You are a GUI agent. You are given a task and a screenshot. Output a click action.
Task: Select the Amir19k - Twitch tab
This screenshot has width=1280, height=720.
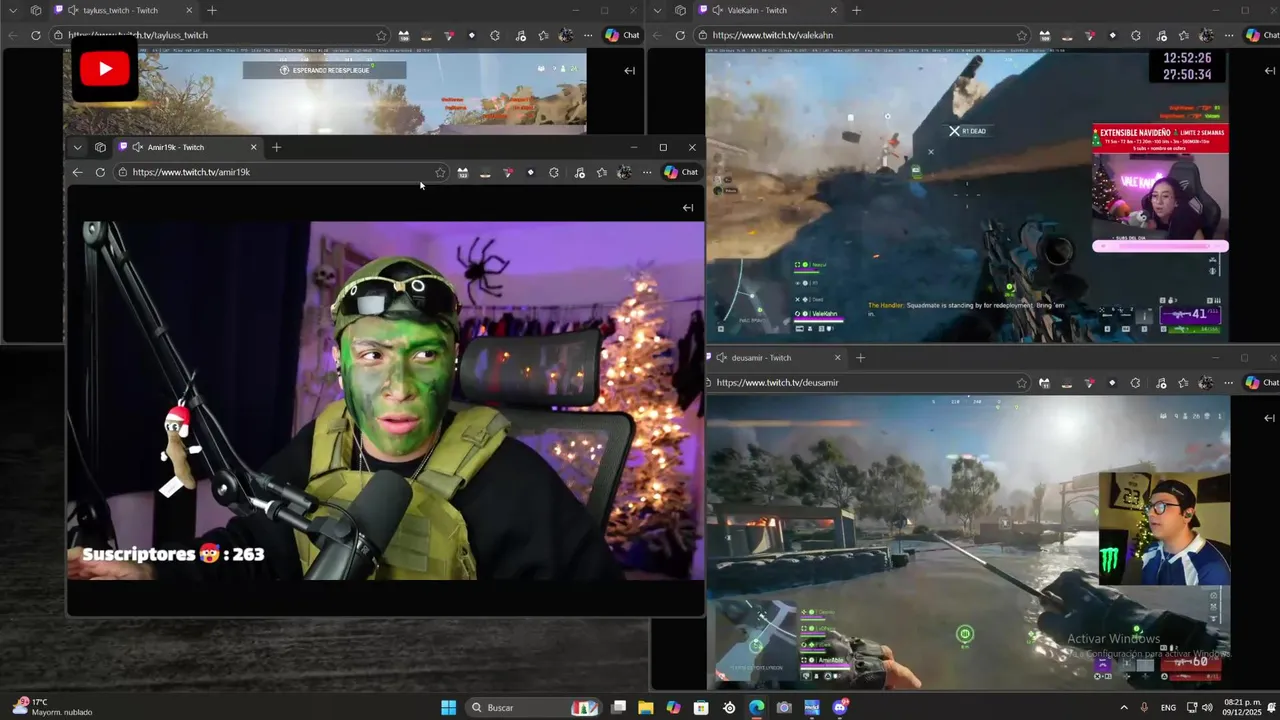(188, 147)
